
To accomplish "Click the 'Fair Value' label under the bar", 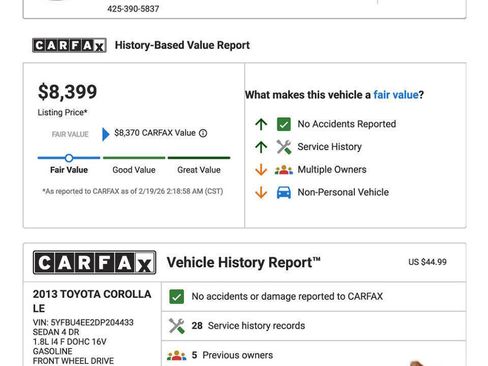I will coord(69,170).
